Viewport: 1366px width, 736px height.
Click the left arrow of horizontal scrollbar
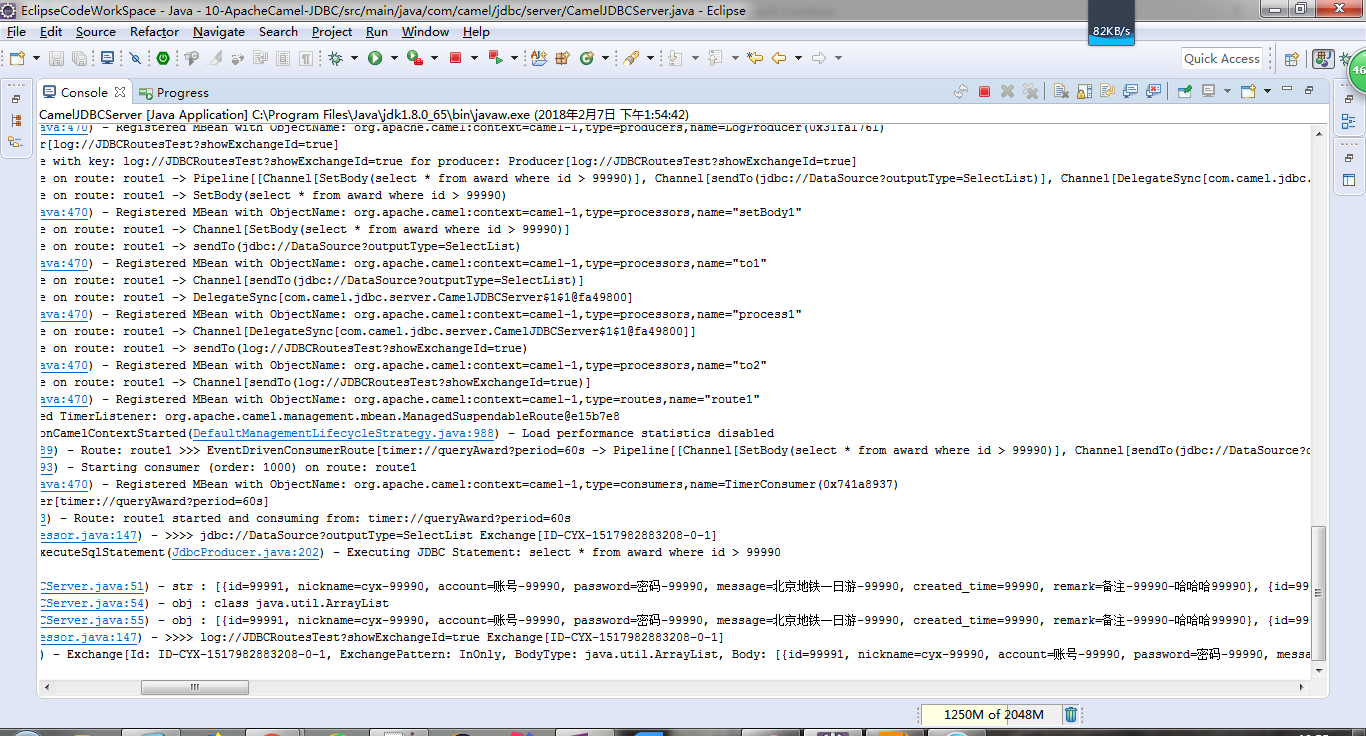(x=49, y=687)
